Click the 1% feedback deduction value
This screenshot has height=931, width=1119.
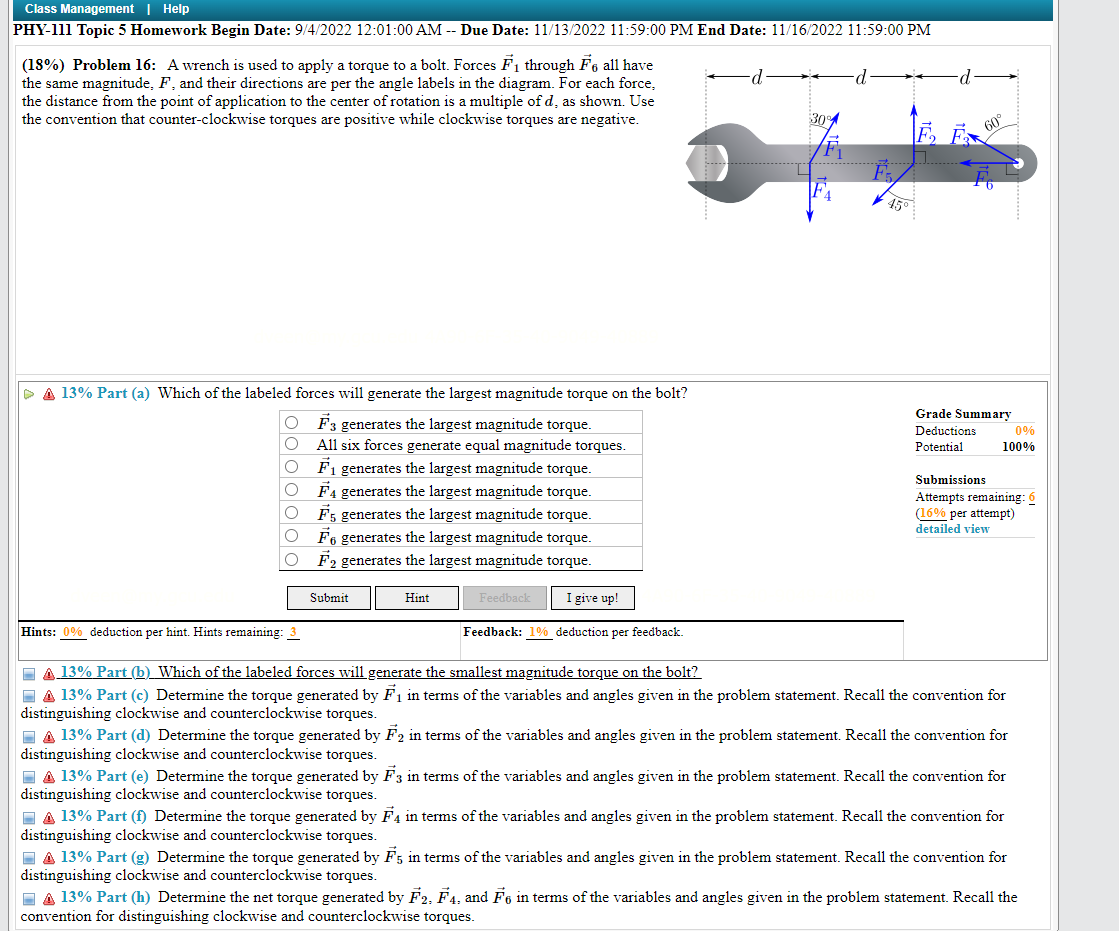pos(539,632)
